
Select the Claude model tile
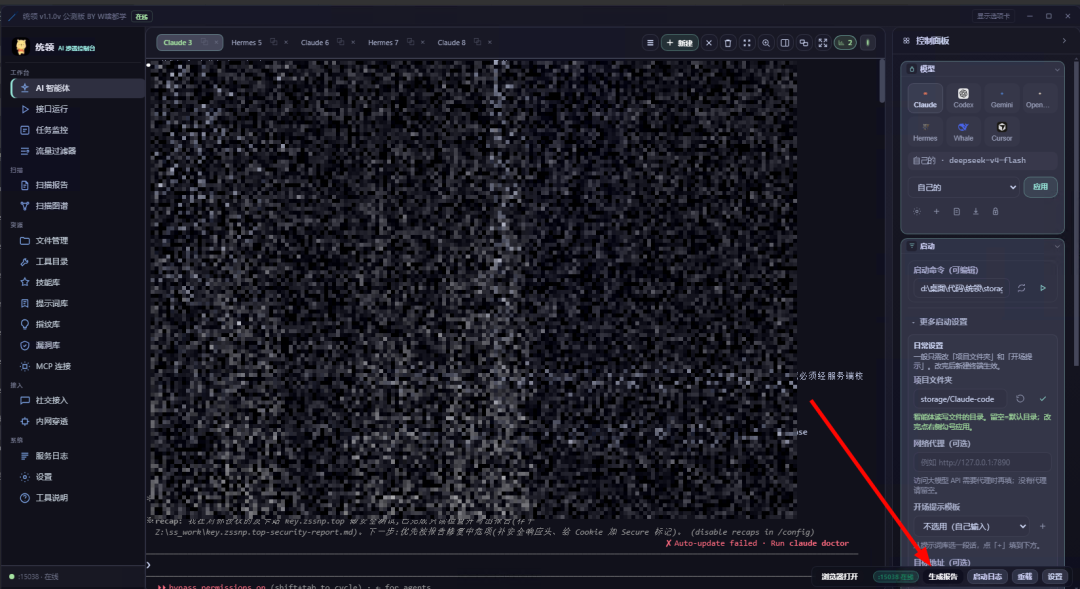[925, 98]
